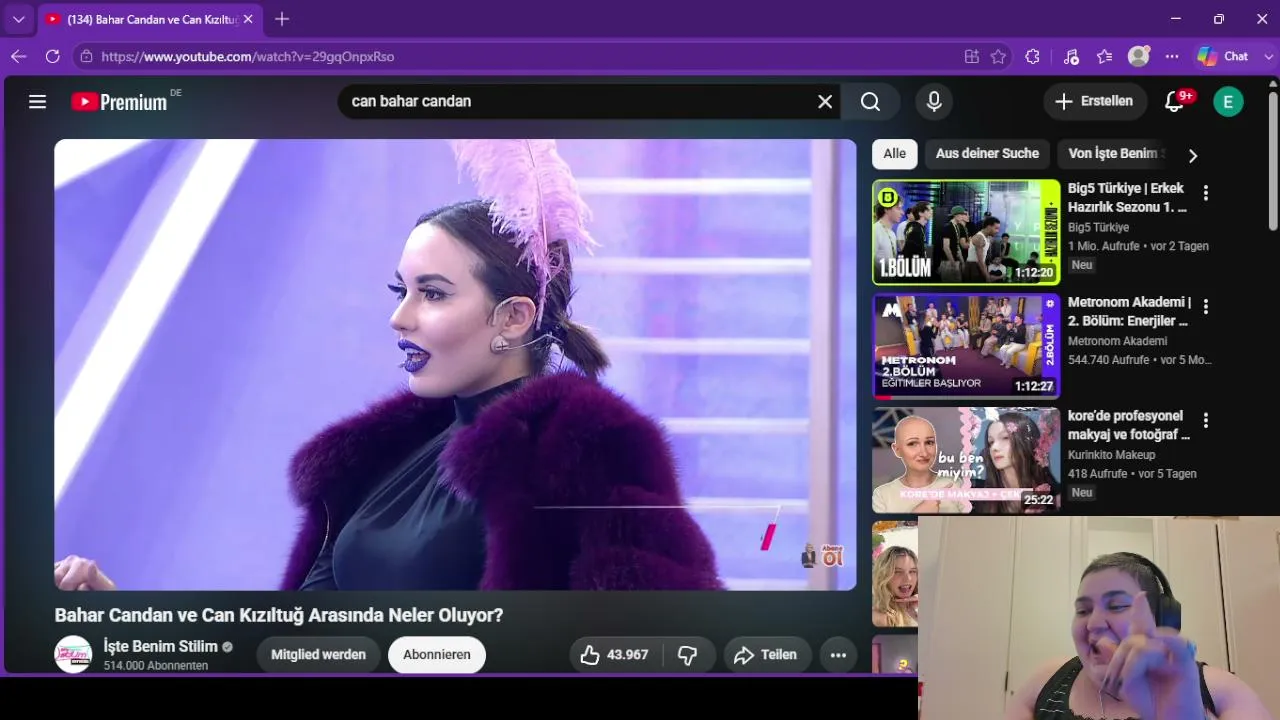Screen dimensions: 1280x720
Task: Open the YouTube hamburger guide menu
Action: click(x=38, y=101)
